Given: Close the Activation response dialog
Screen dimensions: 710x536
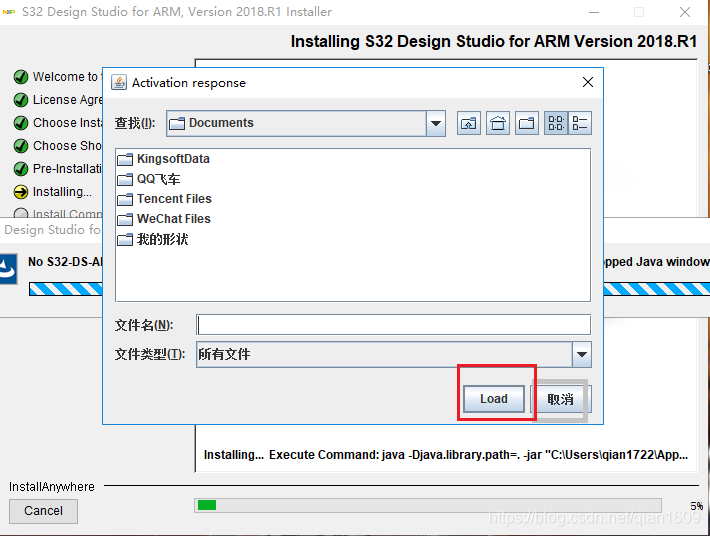Looking at the screenshot, I should tap(587, 82).
